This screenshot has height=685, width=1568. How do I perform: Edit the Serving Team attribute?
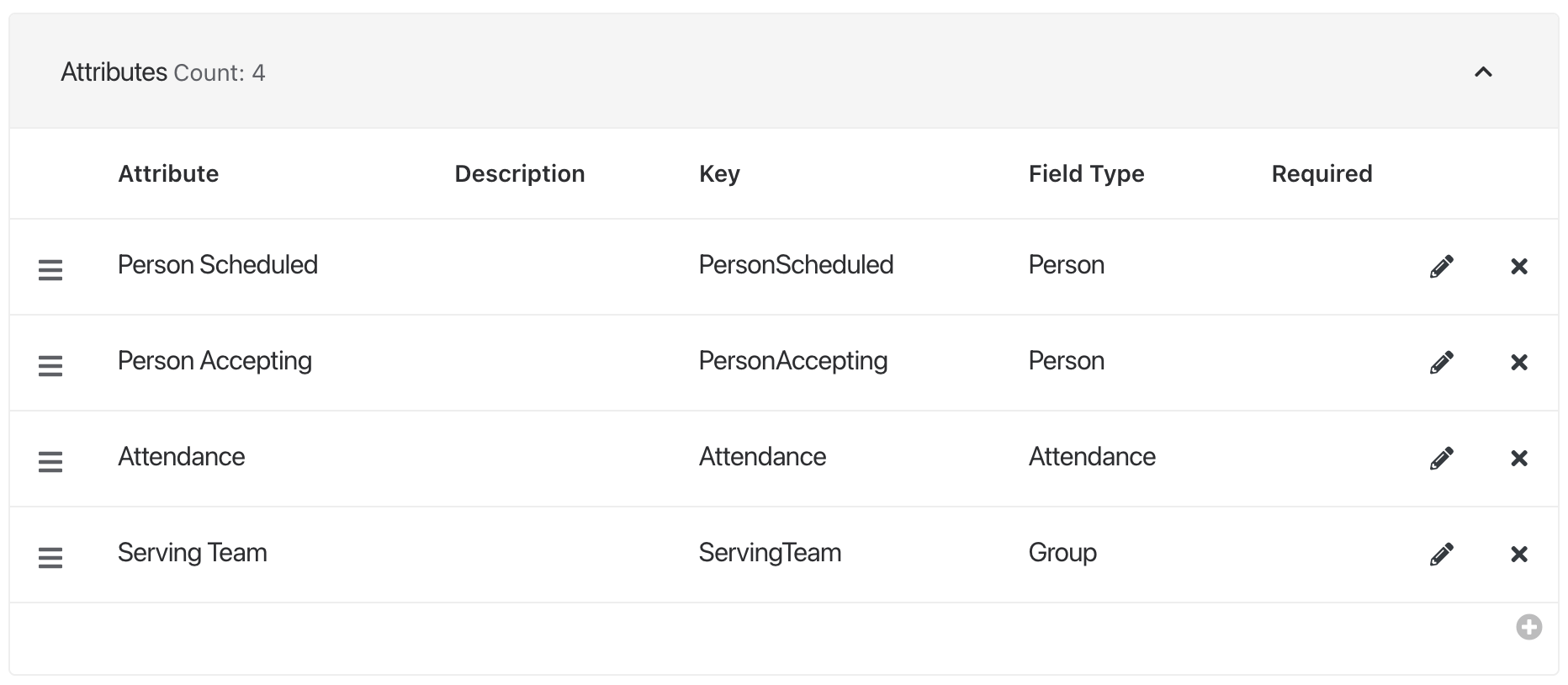pos(1442,555)
